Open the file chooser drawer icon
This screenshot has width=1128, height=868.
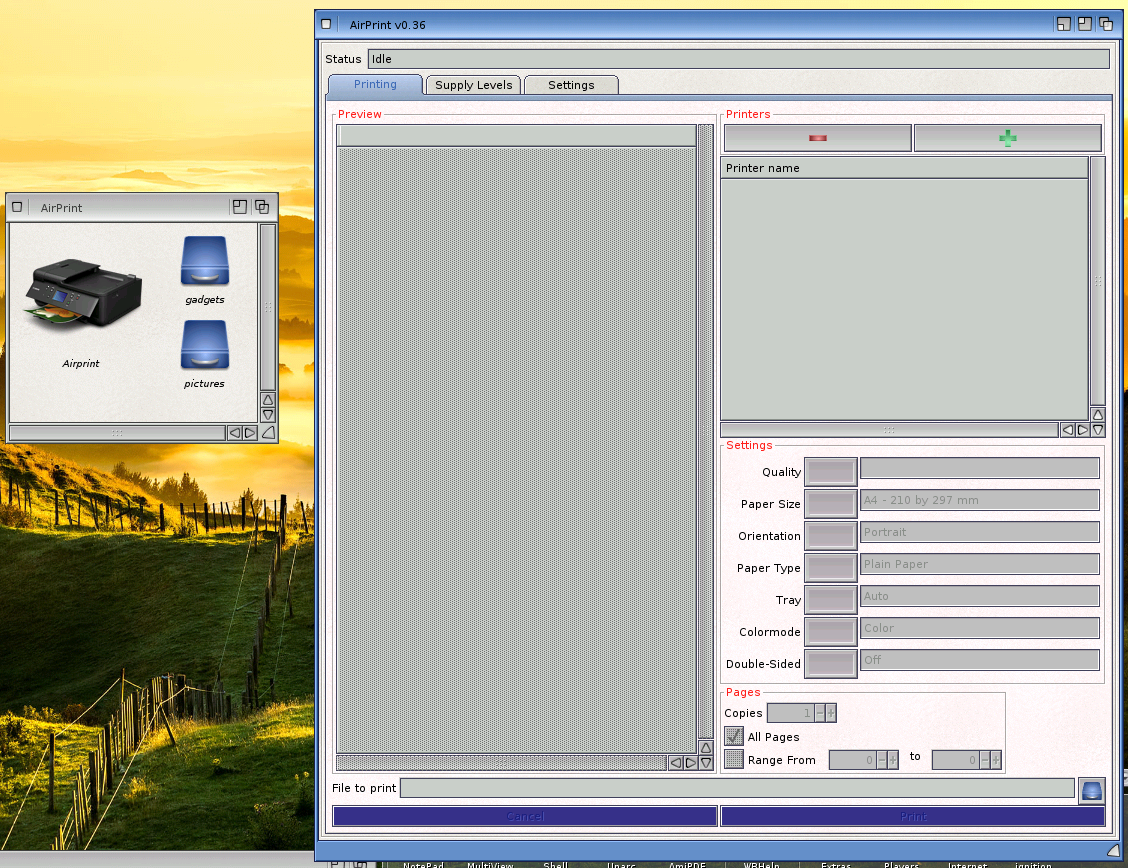click(1091, 790)
